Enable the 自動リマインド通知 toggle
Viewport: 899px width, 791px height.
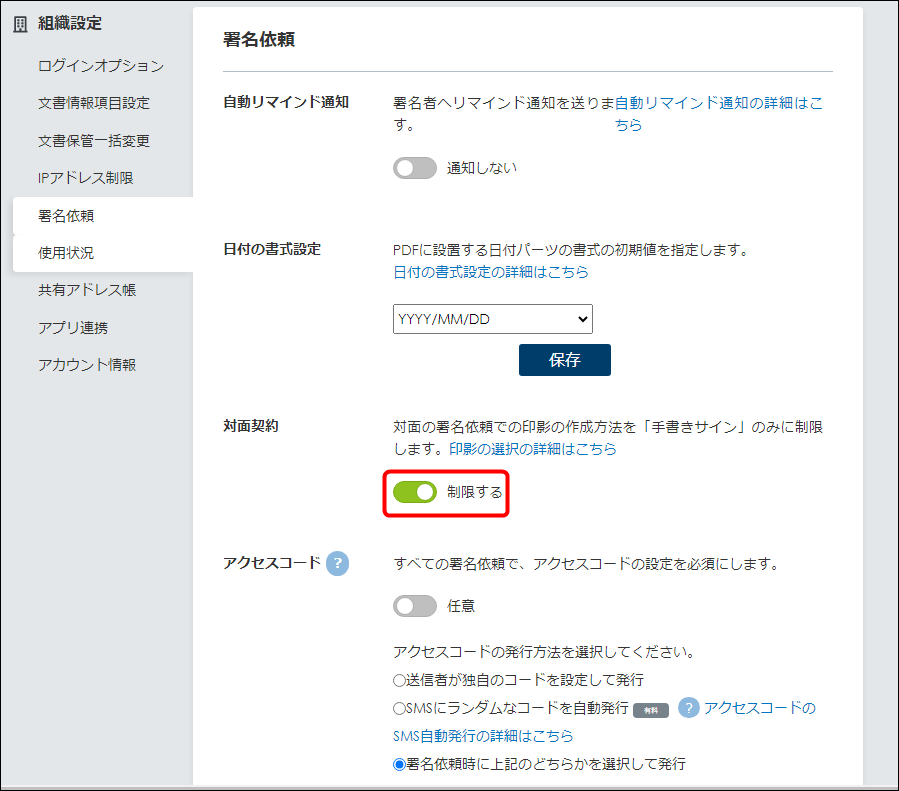click(x=415, y=168)
